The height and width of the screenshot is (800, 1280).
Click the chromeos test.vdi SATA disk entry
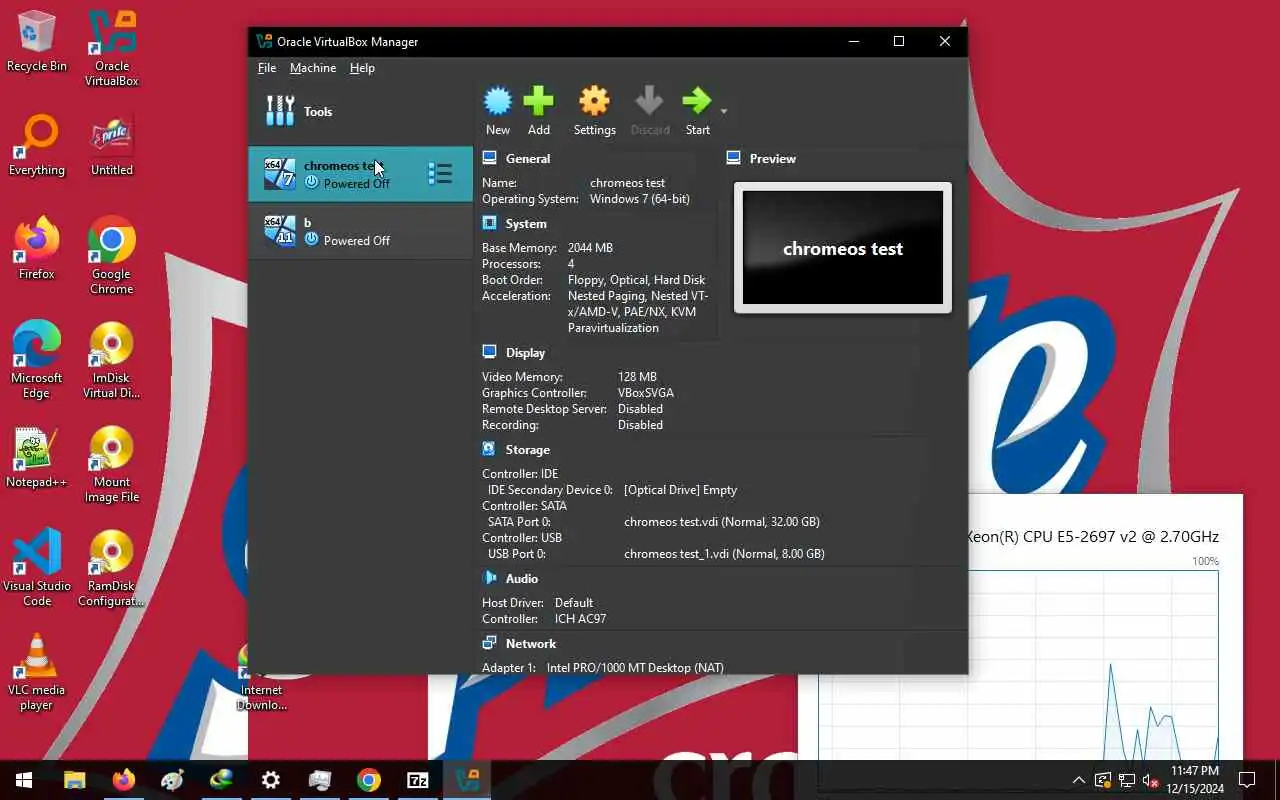click(x=722, y=522)
